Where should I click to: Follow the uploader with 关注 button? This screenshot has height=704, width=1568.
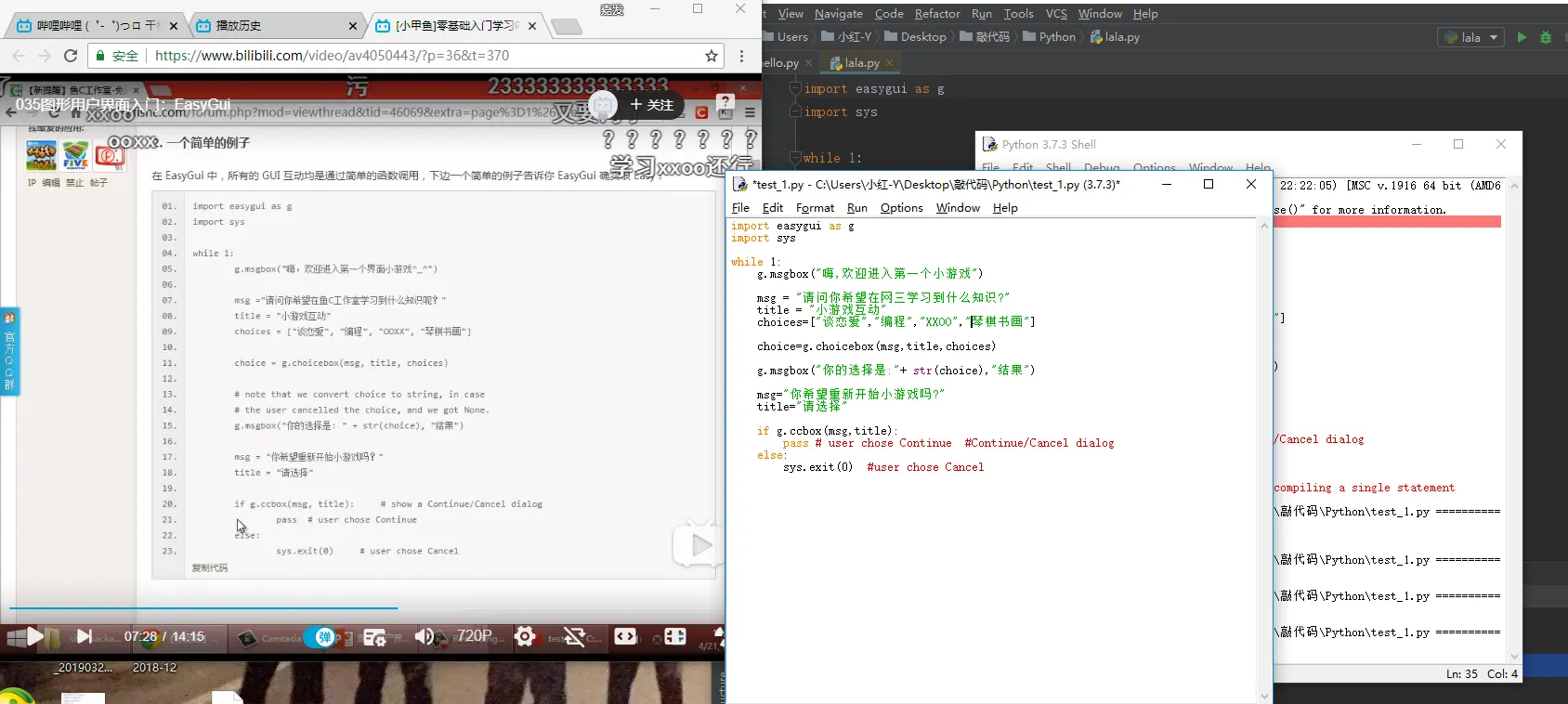click(x=652, y=105)
